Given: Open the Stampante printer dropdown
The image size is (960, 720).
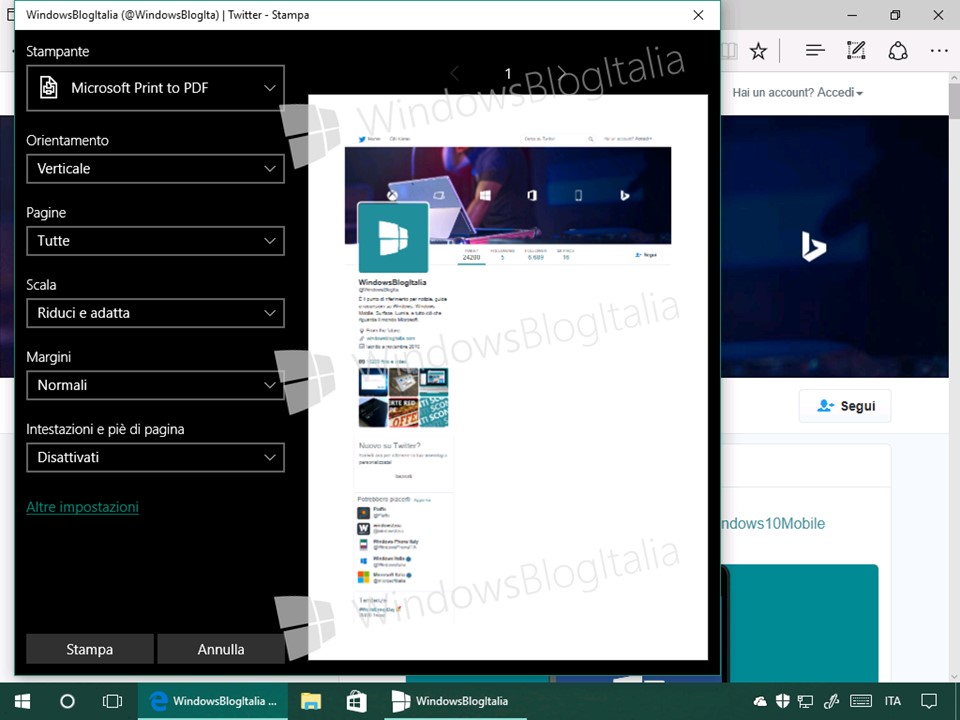Looking at the screenshot, I should (156, 88).
